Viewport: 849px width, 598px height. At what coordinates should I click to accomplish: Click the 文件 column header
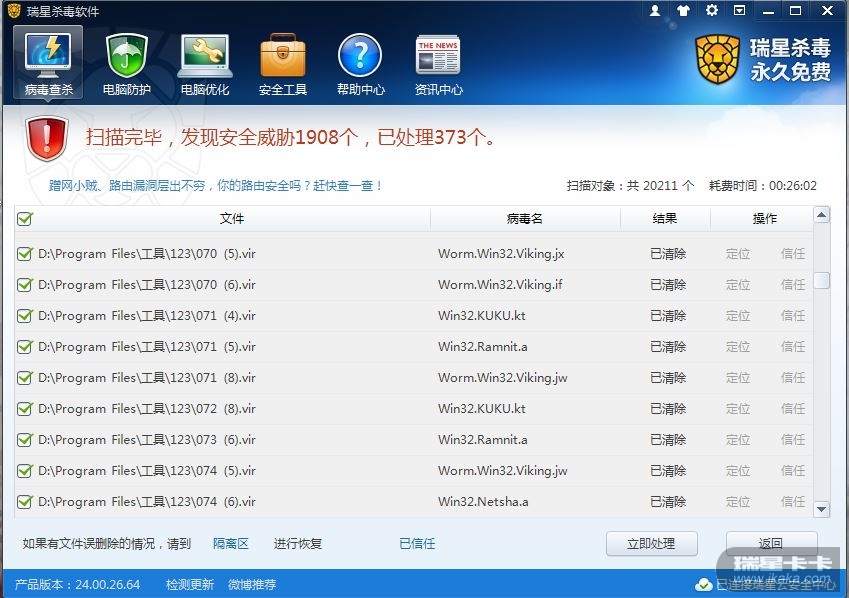[x=232, y=218]
